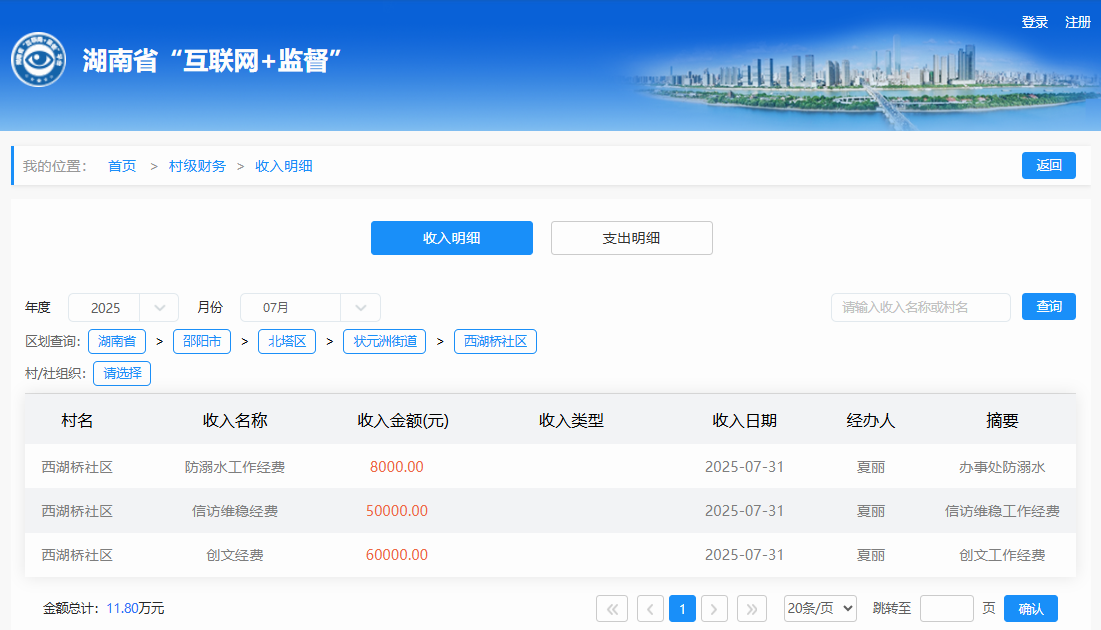Open the 20条/页 page size selector
Screen dimensions: 1101x630
820,608
